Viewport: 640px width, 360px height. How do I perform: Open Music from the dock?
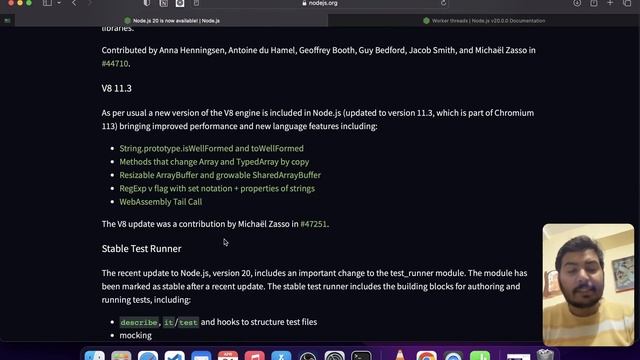255,356
